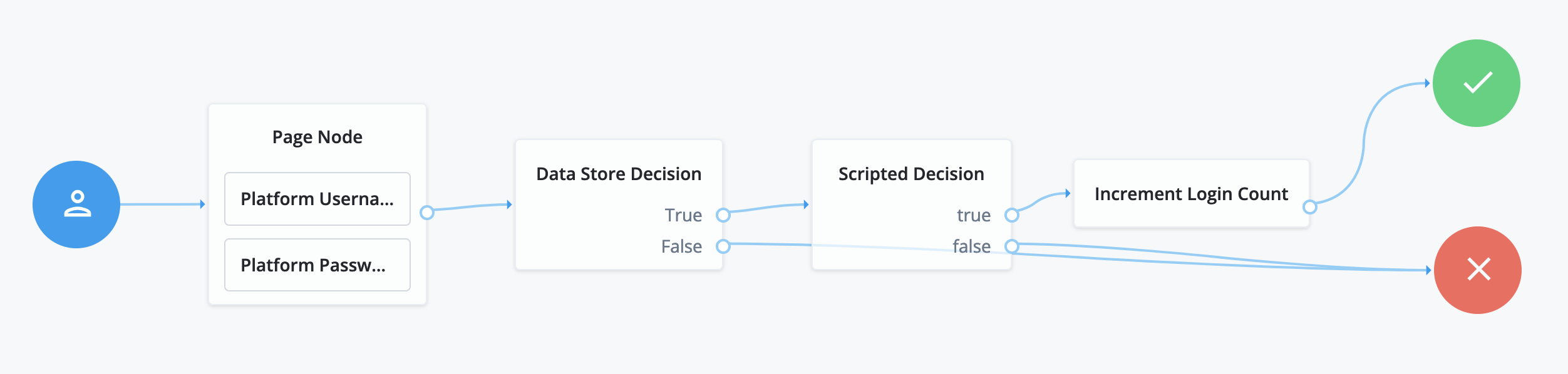Click the Scripted Decision false label

point(971,246)
